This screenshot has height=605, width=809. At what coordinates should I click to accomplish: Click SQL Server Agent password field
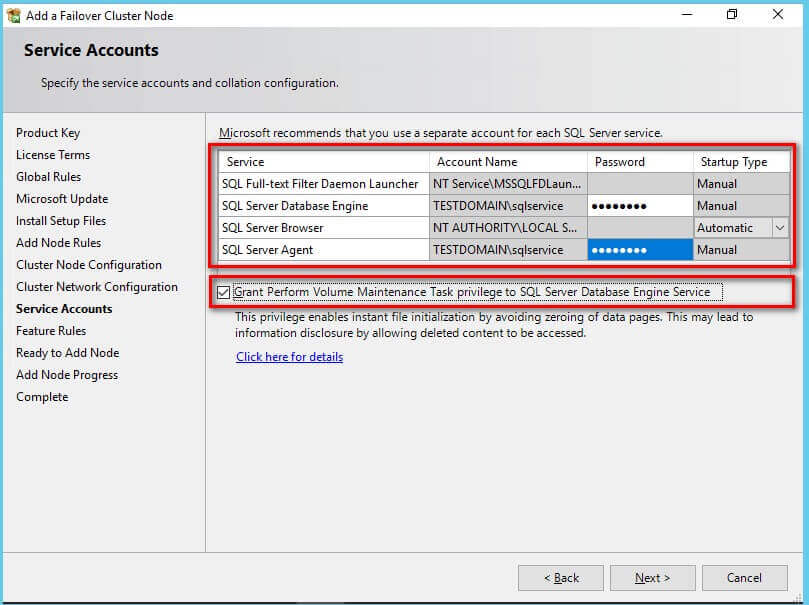pyautogui.click(x=639, y=250)
